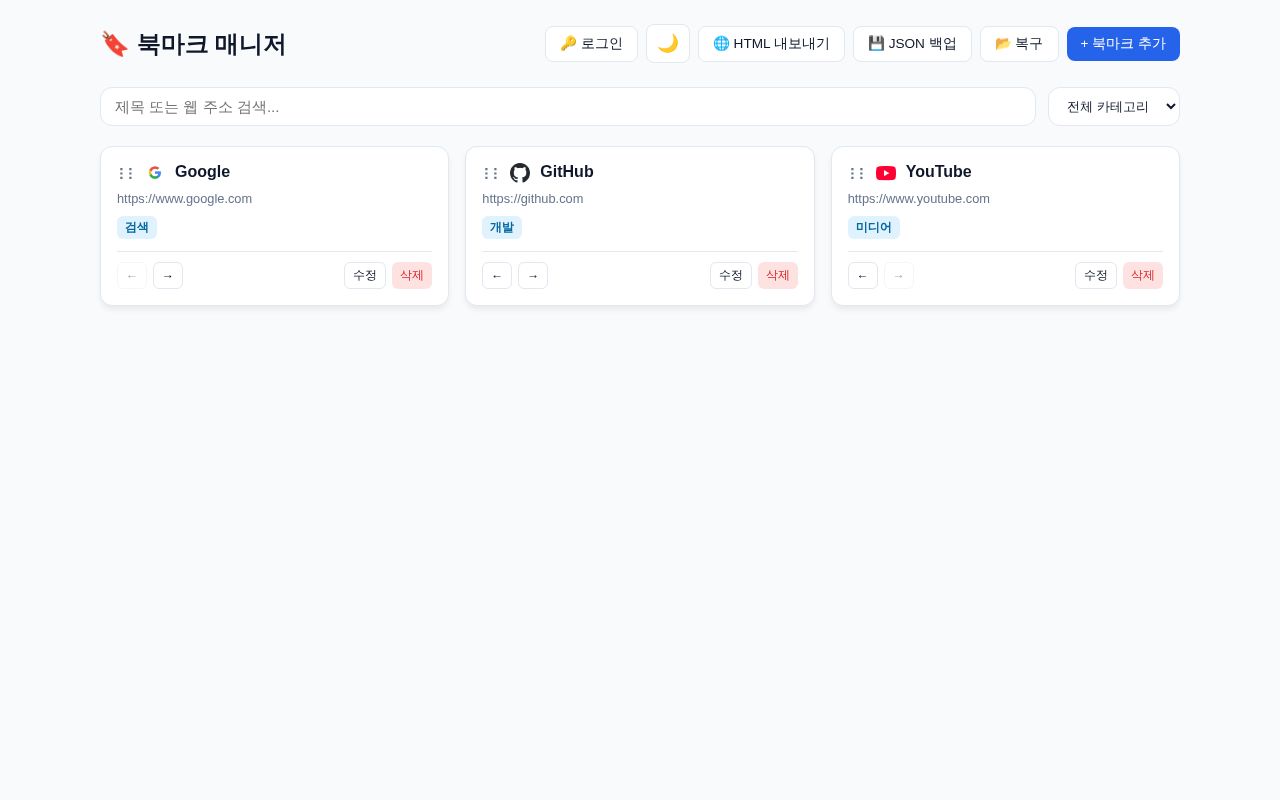Click the https://github.com URL text
Screen dimensions: 1280x800
tap(533, 199)
